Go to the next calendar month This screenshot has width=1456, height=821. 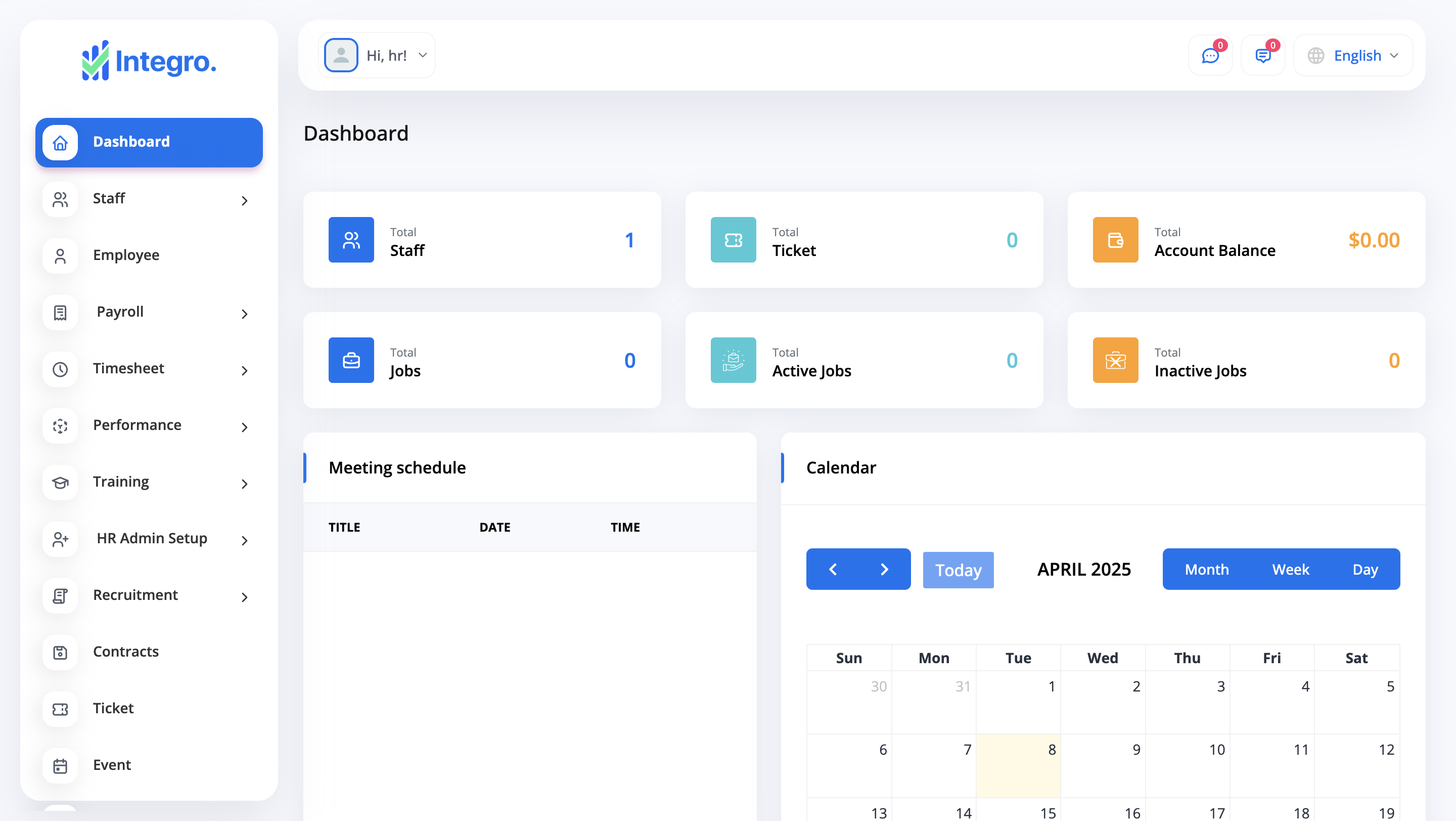click(884, 570)
